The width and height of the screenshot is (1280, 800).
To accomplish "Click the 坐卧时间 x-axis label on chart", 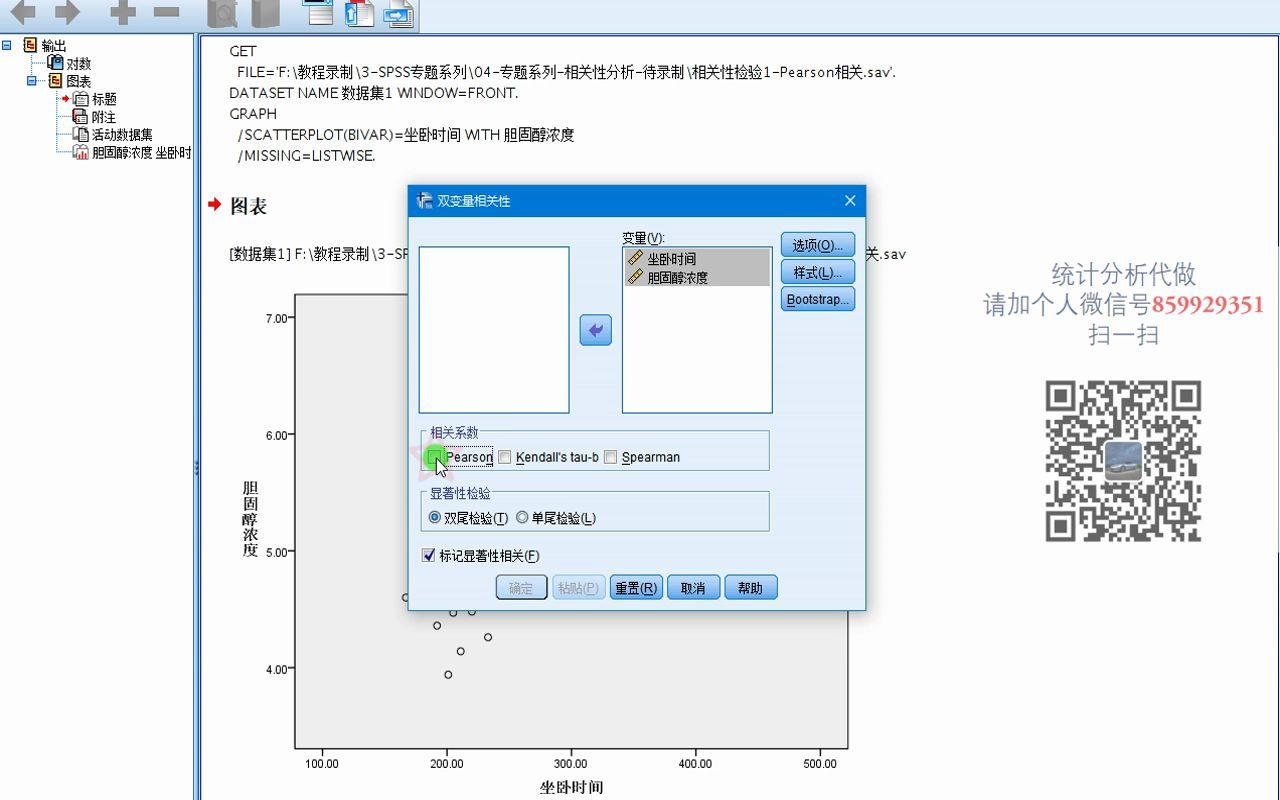I will pyautogui.click(x=571, y=787).
